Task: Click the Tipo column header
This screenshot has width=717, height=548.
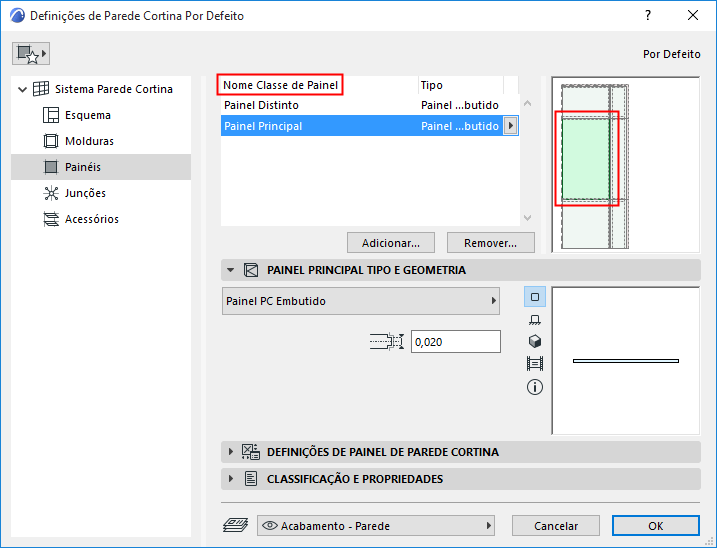Action: [x=460, y=85]
